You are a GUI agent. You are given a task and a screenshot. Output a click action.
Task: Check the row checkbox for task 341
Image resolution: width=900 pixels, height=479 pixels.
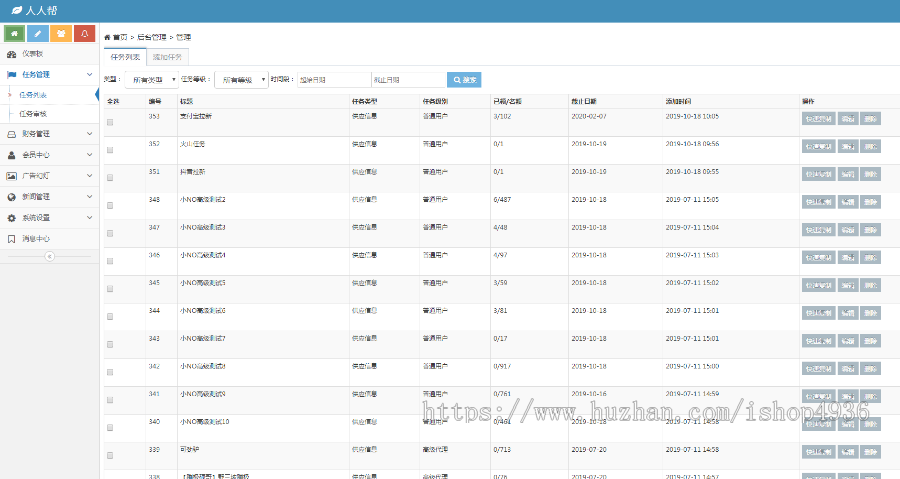110,400
